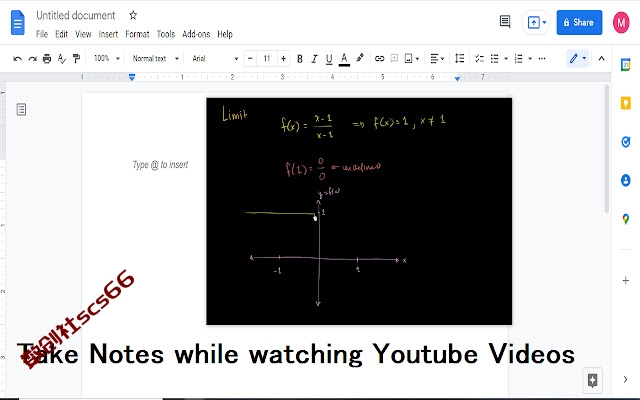Click the bulleted list icon
640x400 pixels.
494,59
